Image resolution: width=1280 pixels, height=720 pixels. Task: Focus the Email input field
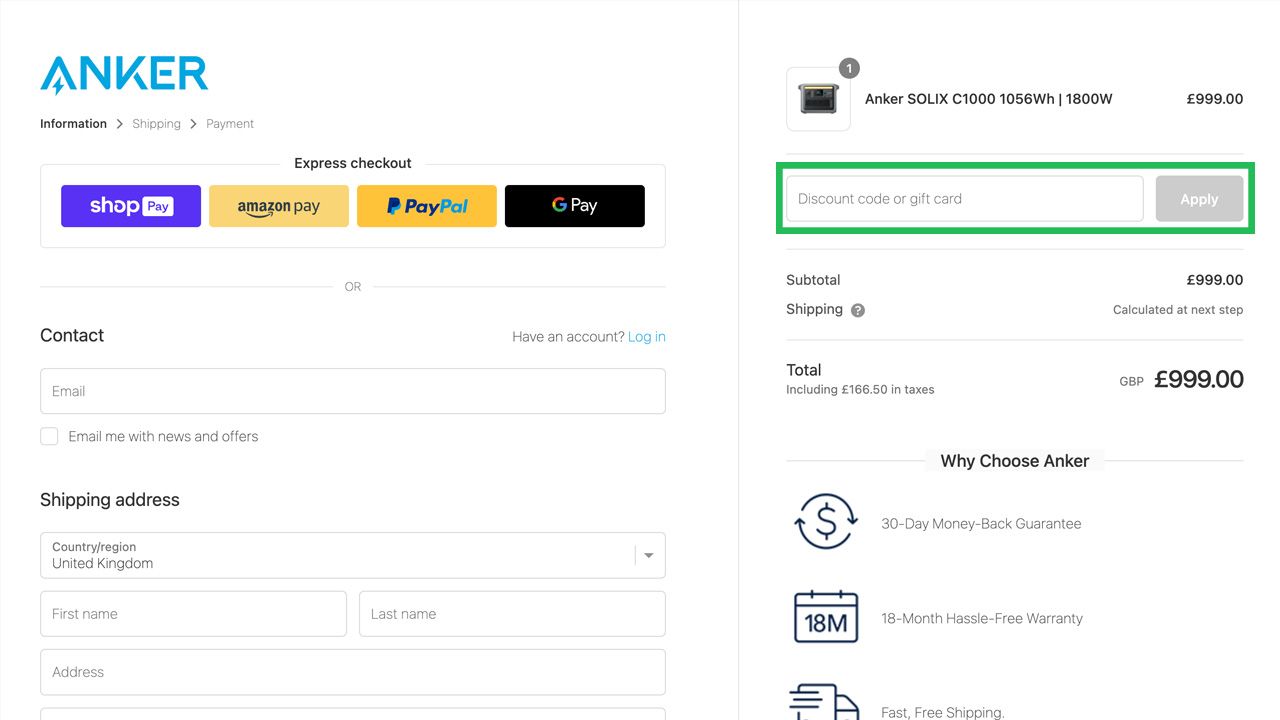pyautogui.click(x=353, y=391)
